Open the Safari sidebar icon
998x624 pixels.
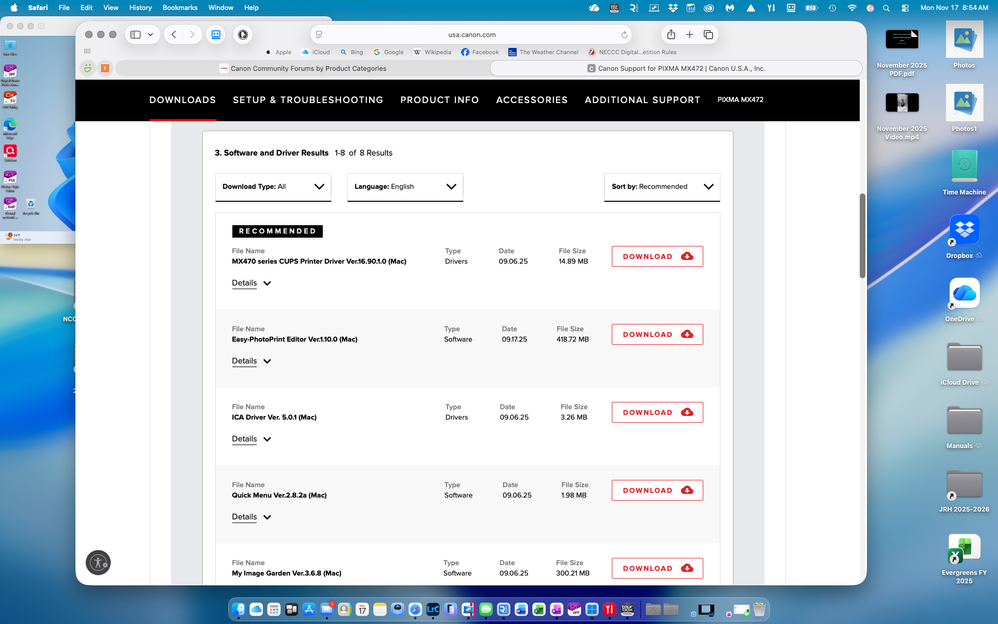click(x=136, y=34)
